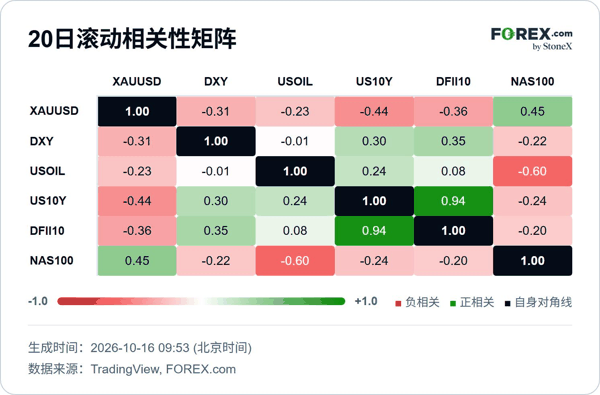Click the generation timestamp 2026-10-16 09:53
The width and height of the screenshot is (600, 395).
(140, 348)
